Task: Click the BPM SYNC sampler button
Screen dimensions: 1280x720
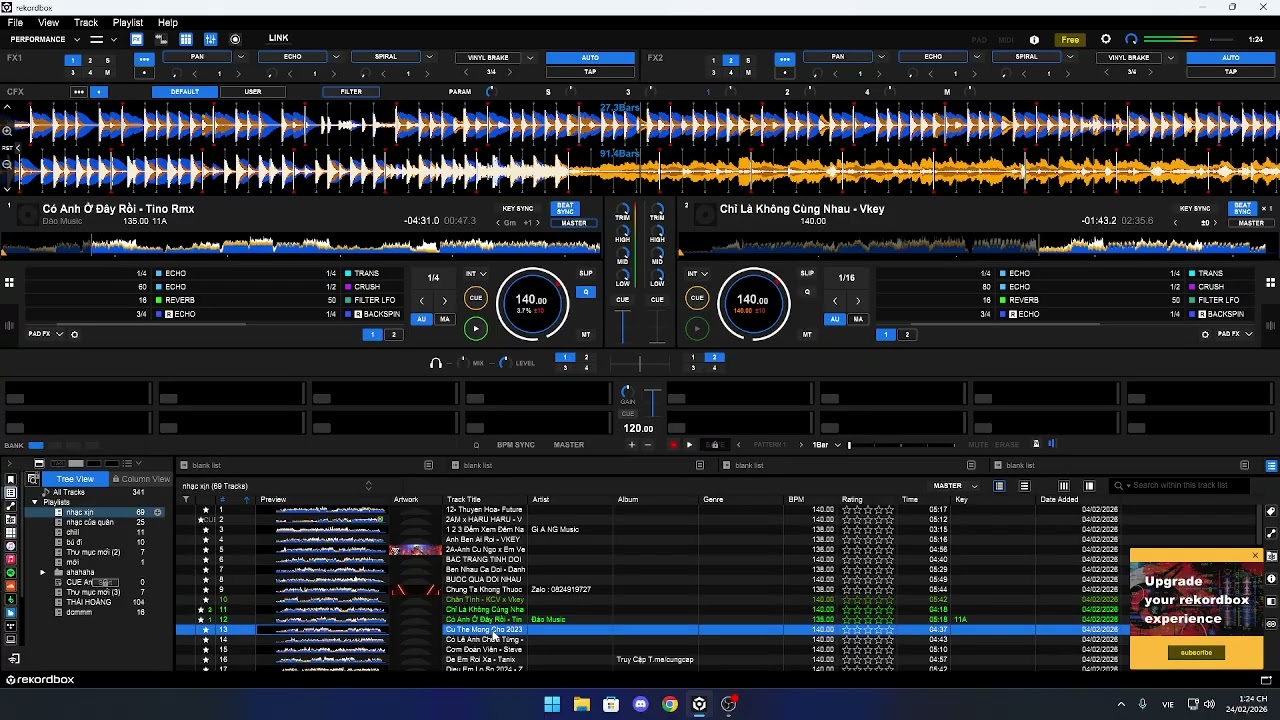Action: point(516,445)
